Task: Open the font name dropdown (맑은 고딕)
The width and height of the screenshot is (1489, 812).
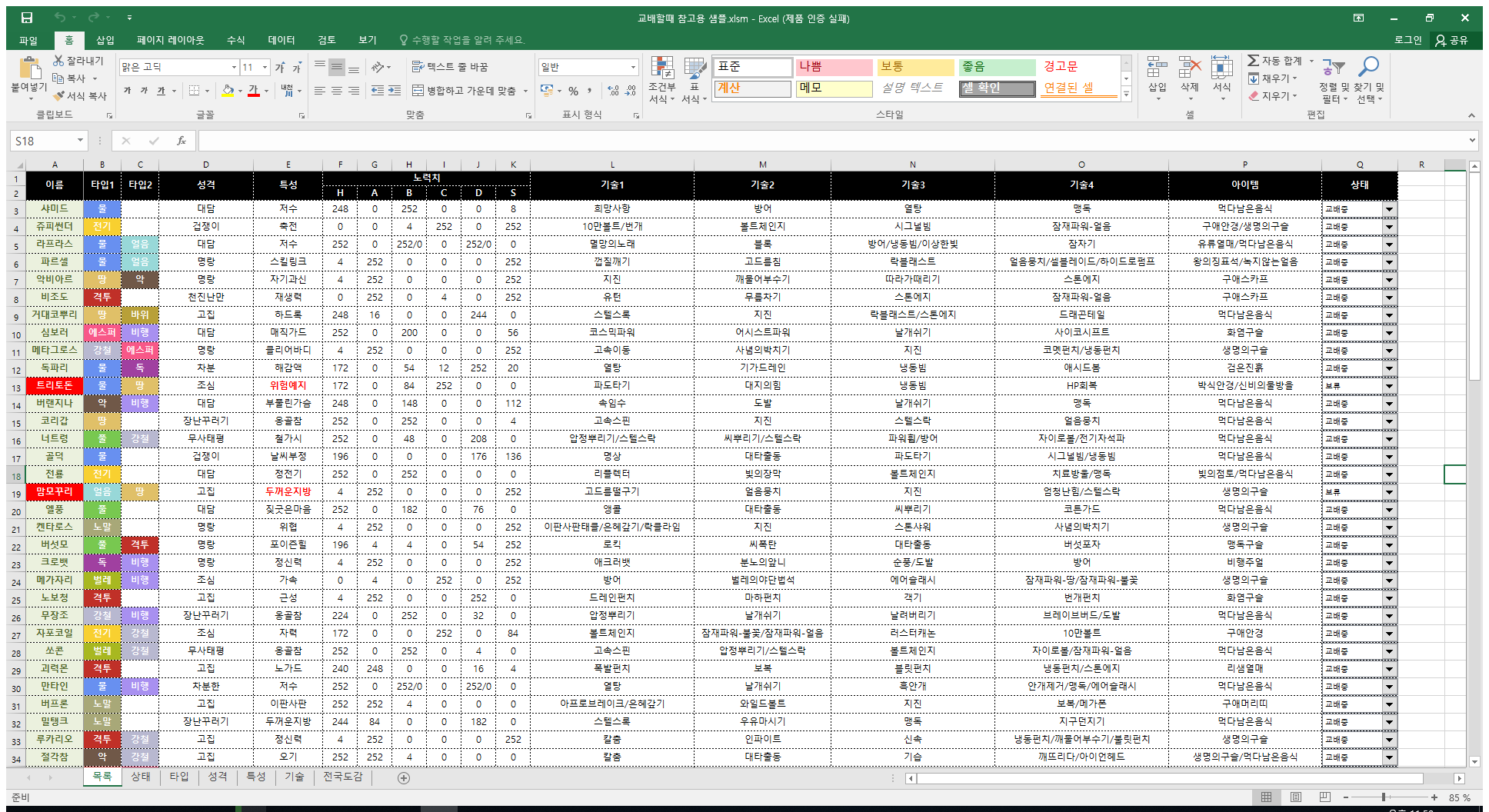Action: click(234, 68)
